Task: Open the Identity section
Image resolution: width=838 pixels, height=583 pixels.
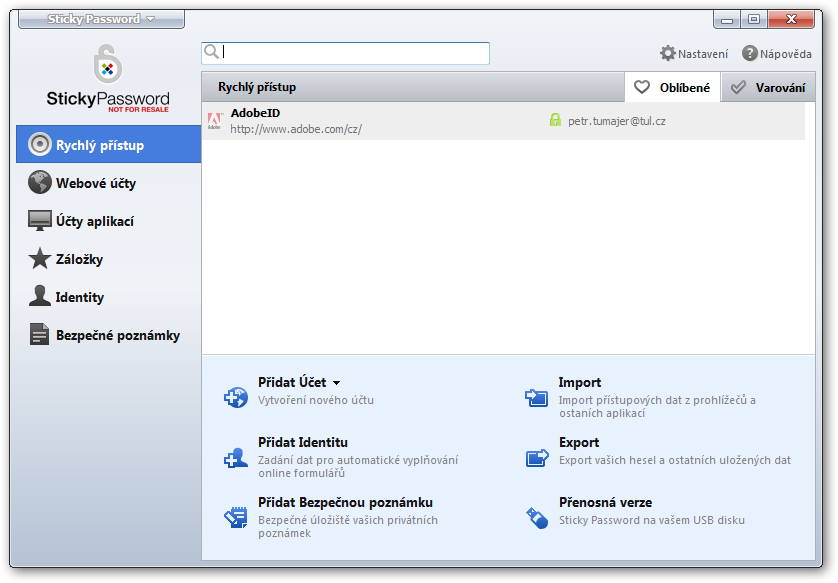Action: tap(108, 296)
